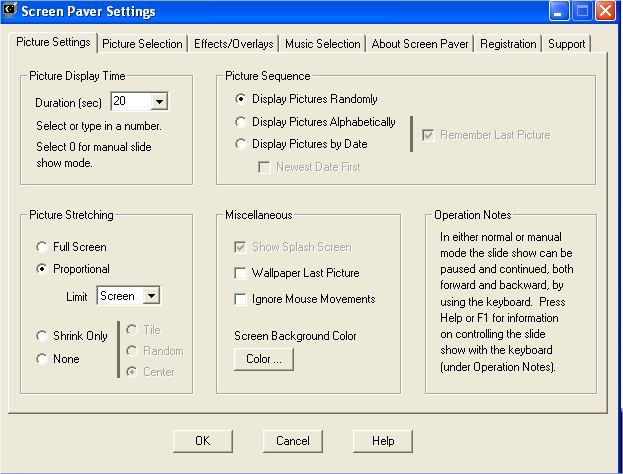Expand the Limit dropdown arrow

click(x=151, y=296)
